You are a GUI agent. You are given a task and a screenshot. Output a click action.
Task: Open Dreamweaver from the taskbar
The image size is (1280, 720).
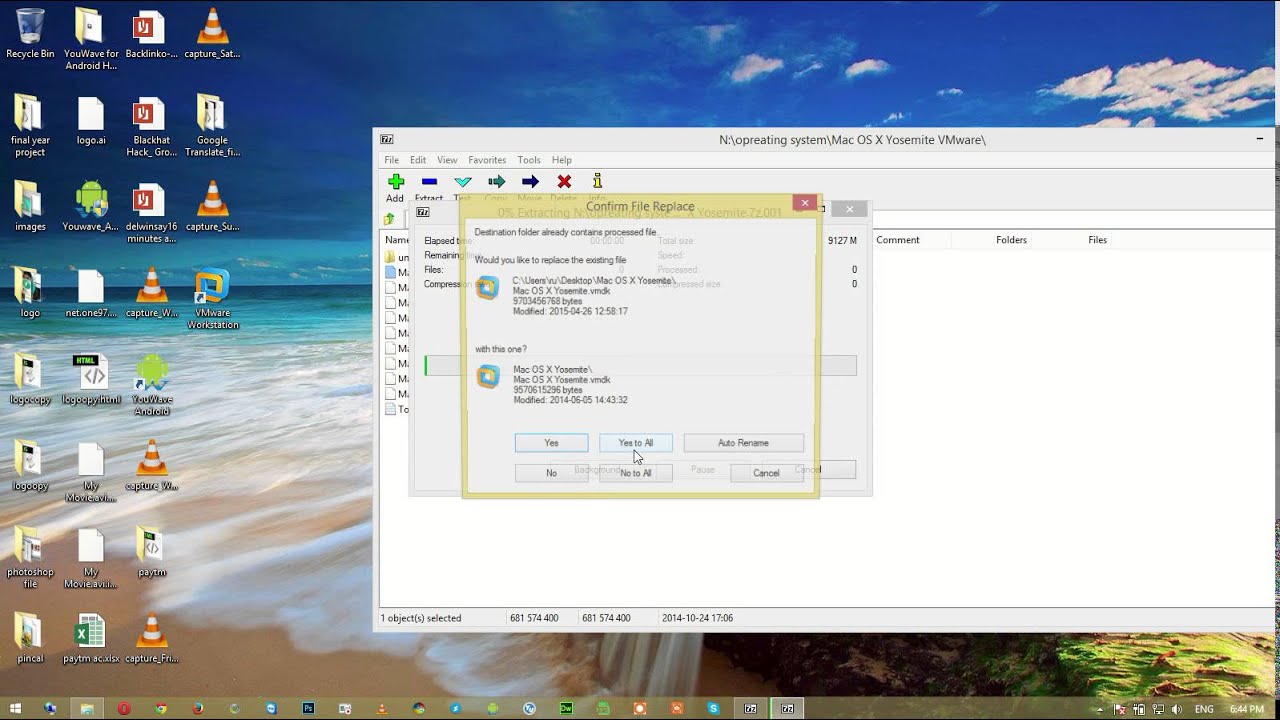click(x=566, y=708)
